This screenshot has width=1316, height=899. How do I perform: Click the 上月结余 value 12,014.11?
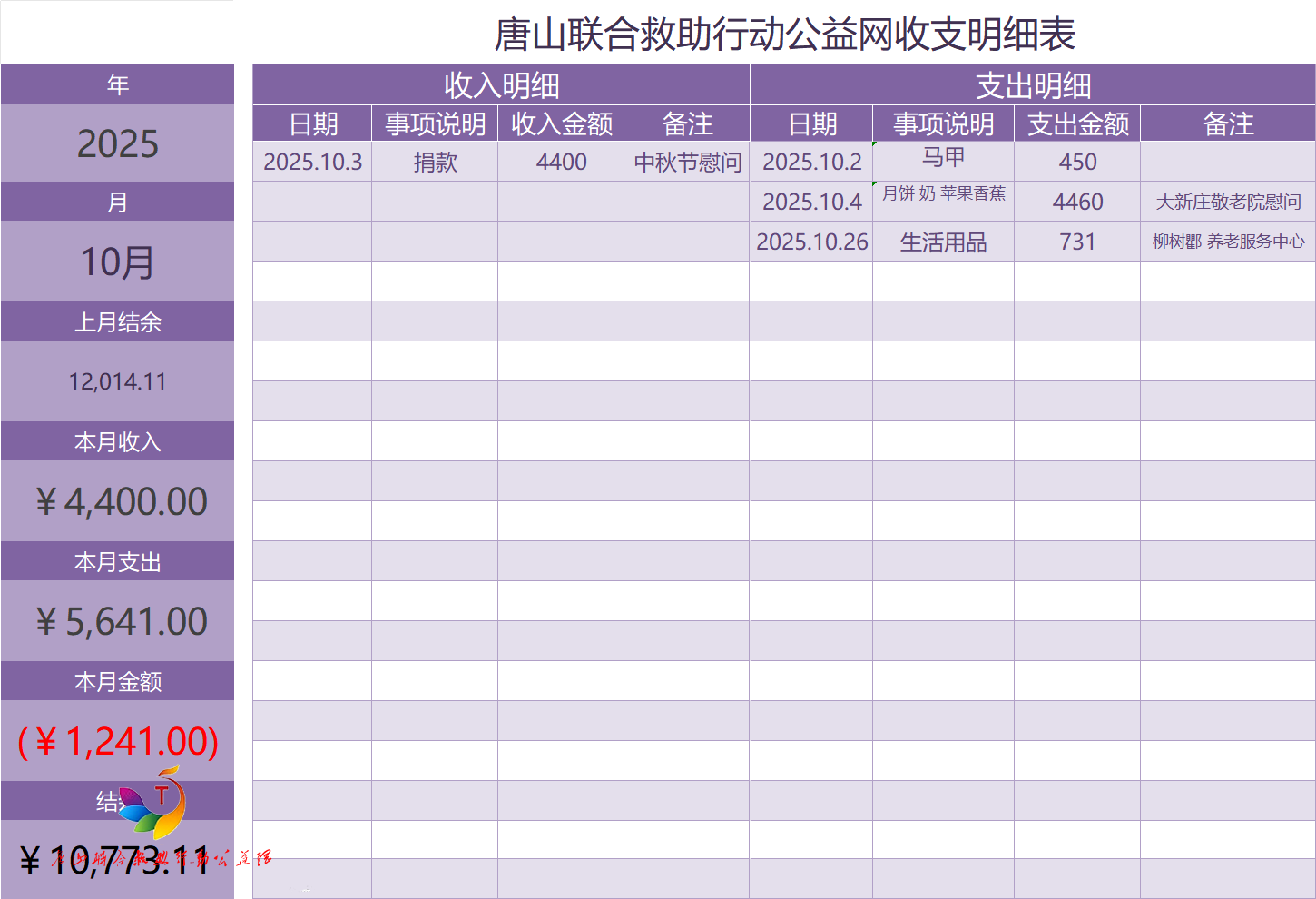tap(117, 381)
